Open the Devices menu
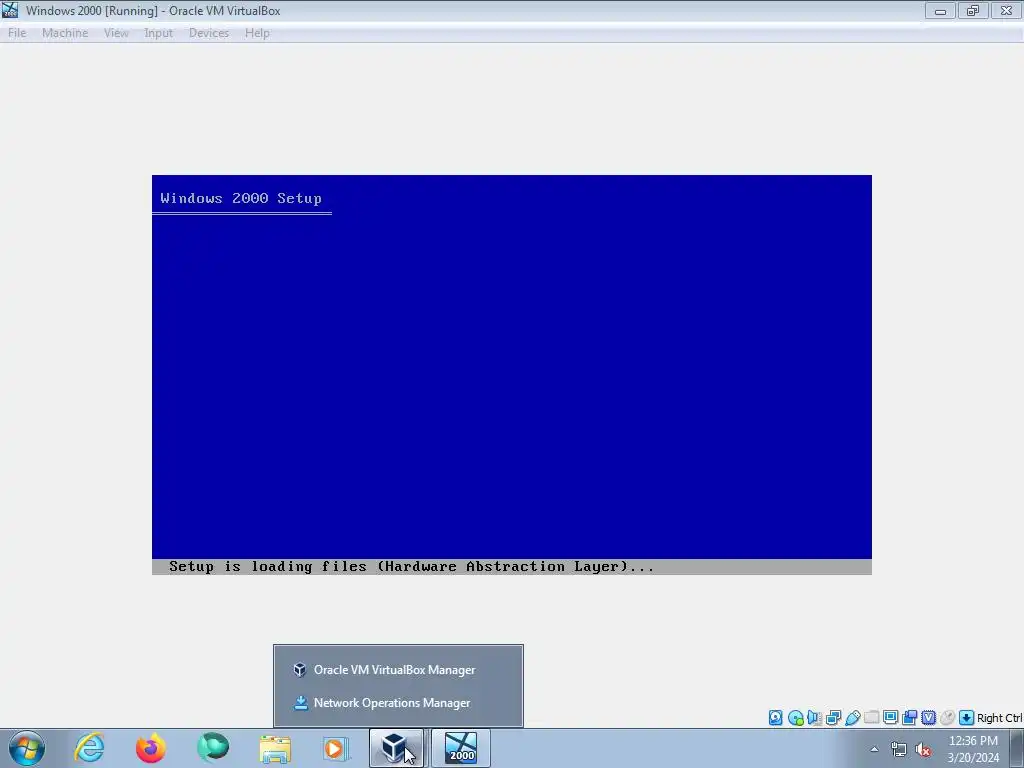The height and width of the screenshot is (768, 1024). coord(209,33)
